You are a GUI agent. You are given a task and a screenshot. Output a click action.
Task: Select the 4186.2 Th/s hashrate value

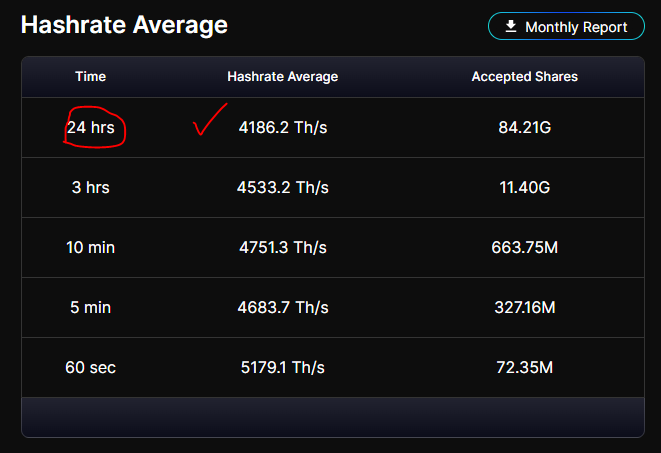click(x=283, y=127)
